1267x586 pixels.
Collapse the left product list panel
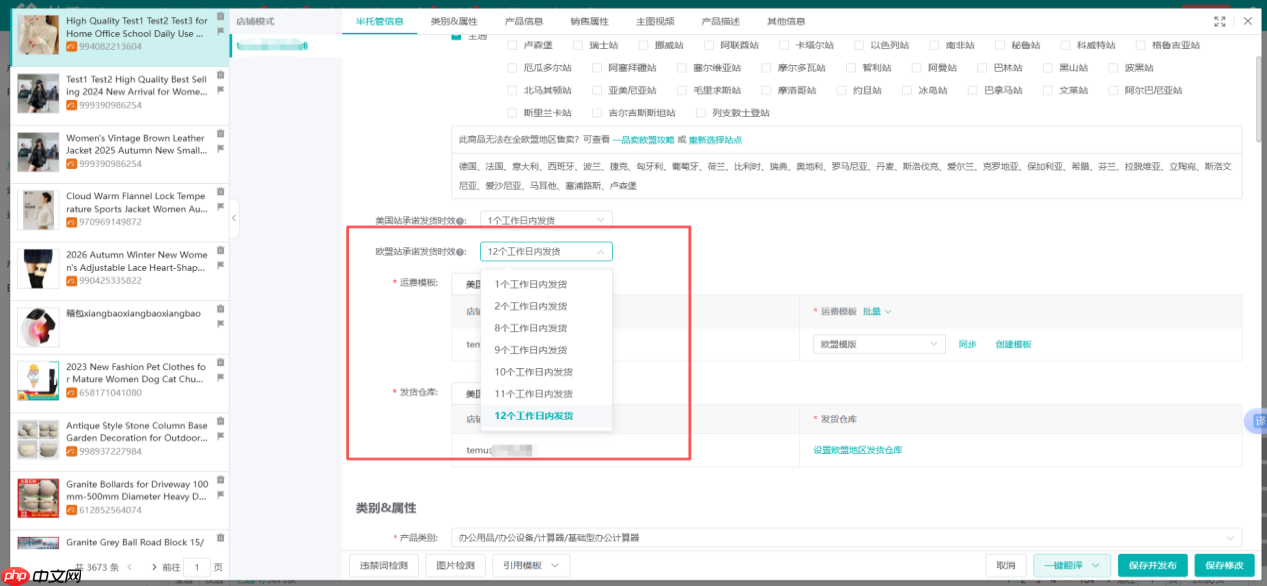coord(233,217)
